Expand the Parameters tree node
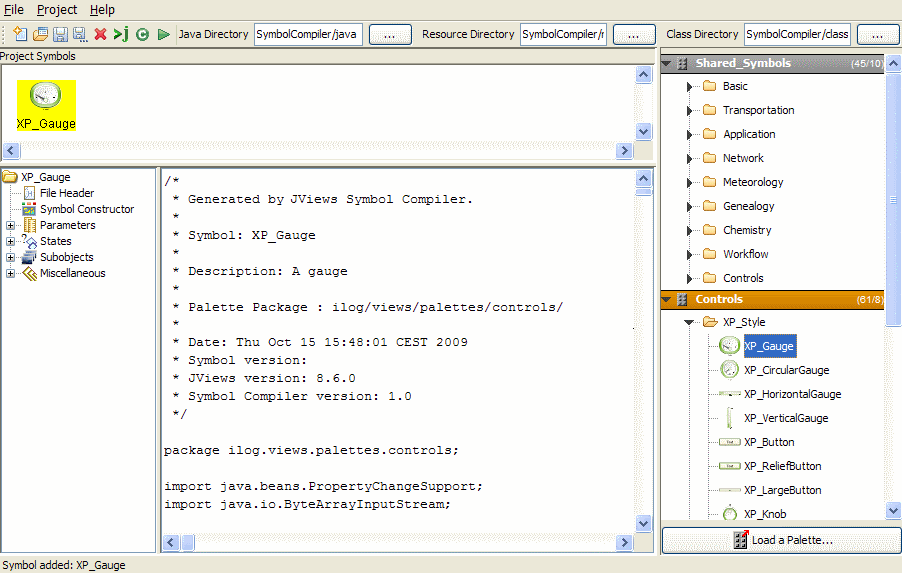Image resolution: width=902 pixels, height=573 pixels. click(x=11, y=226)
